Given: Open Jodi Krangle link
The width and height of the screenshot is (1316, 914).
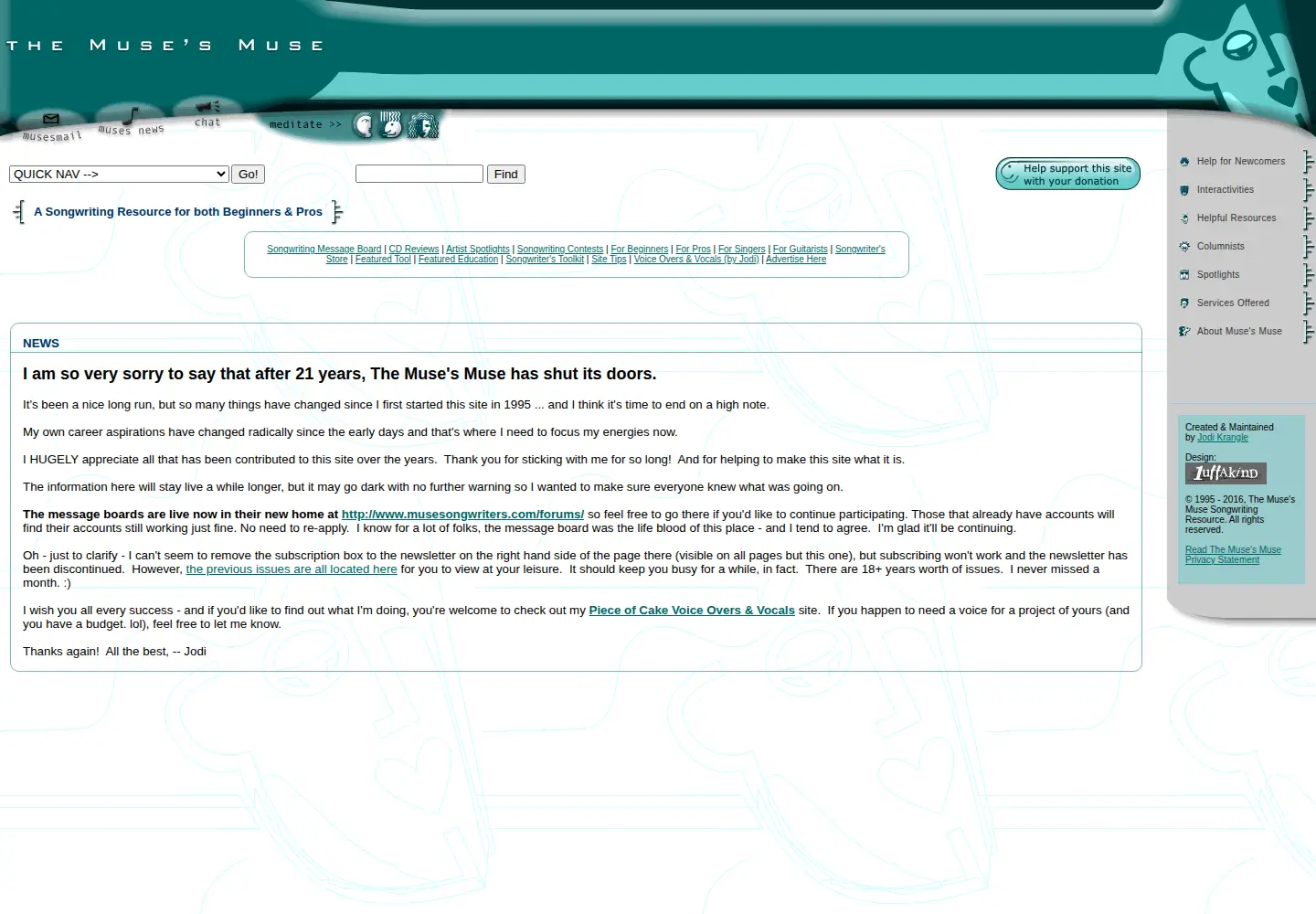Looking at the screenshot, I should coord(1223,438).
